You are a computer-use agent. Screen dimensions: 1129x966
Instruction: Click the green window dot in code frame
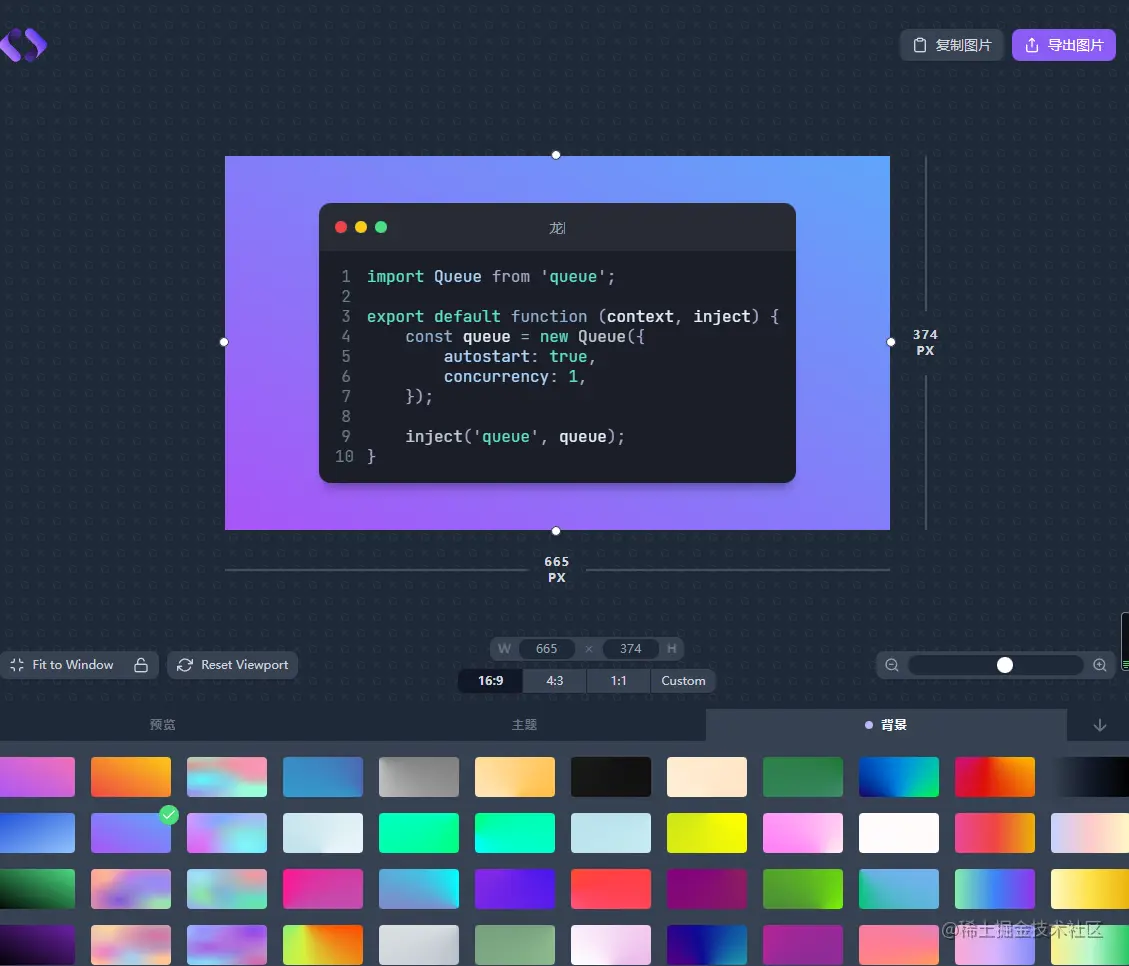pos(381,227)
